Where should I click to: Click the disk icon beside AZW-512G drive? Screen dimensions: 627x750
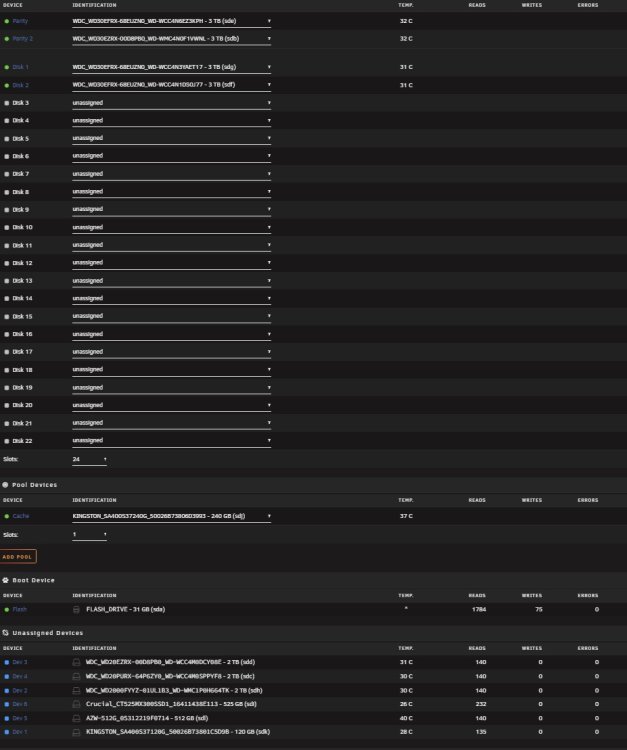pos(76,718)
